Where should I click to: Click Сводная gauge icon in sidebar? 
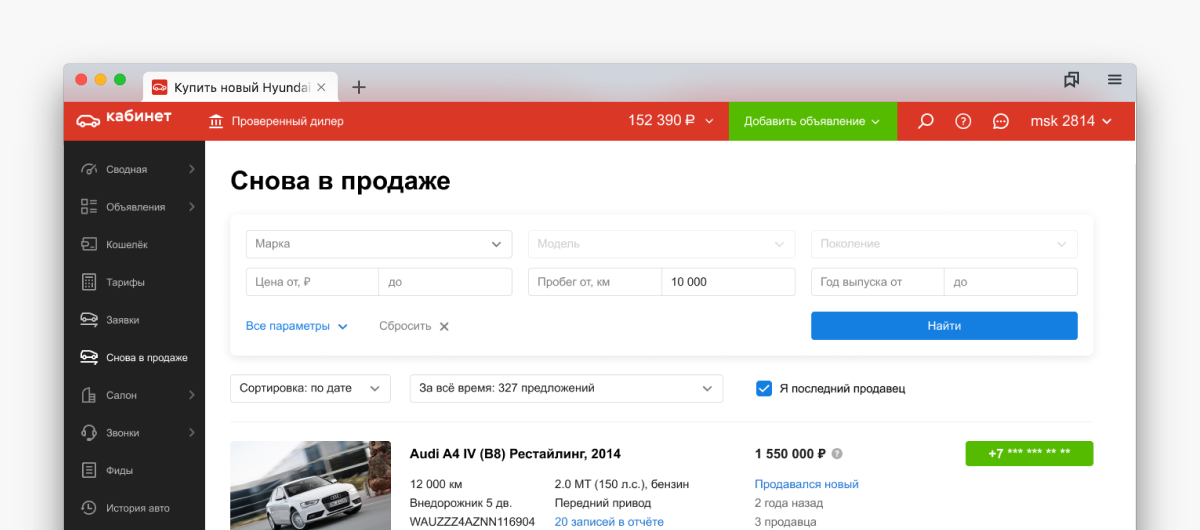pyautogui.click(x=88, y=169)
